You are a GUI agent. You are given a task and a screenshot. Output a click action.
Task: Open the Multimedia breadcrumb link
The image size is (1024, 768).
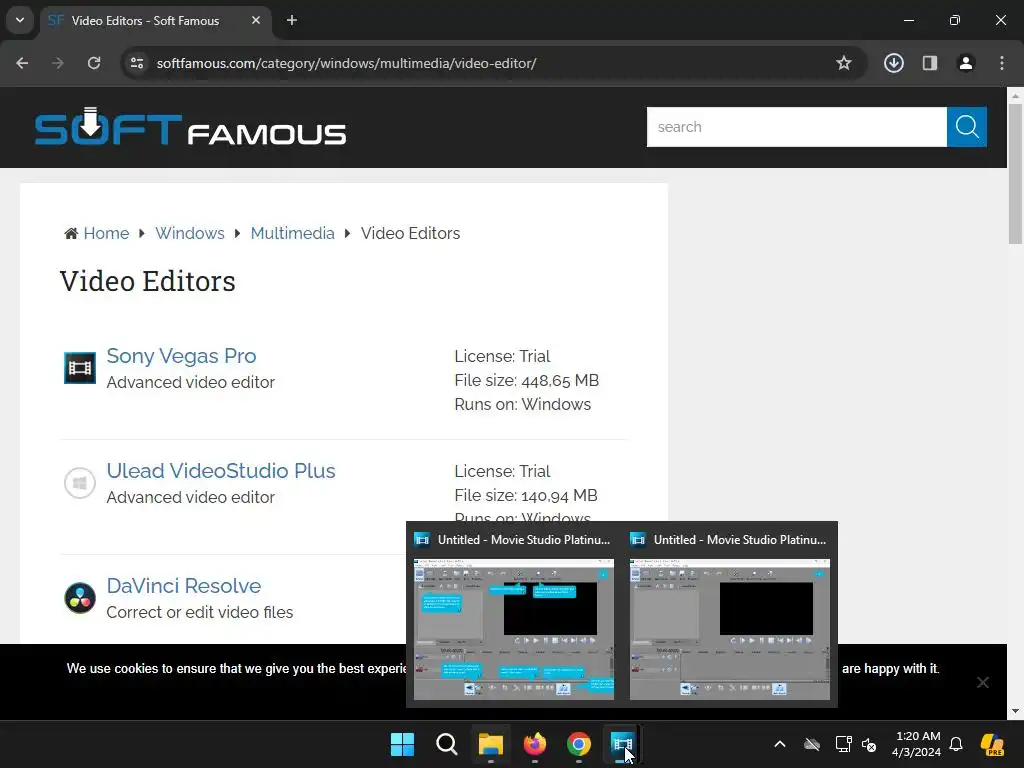coord(293,233)
